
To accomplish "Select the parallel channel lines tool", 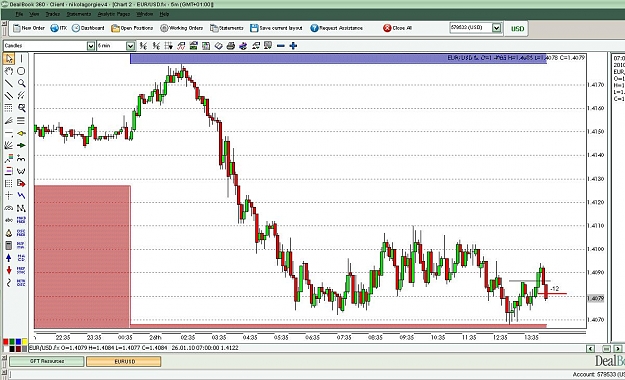I will click(9, 96).
